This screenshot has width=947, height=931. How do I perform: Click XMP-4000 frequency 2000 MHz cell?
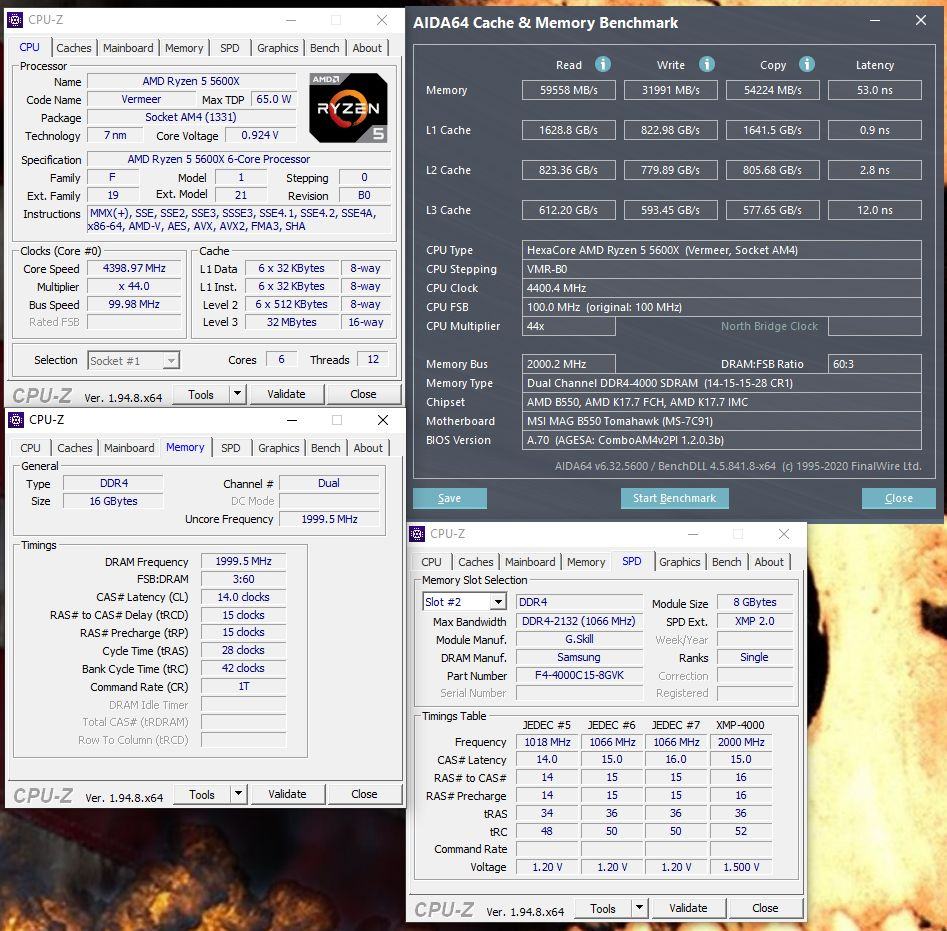[x=741, y=742]
